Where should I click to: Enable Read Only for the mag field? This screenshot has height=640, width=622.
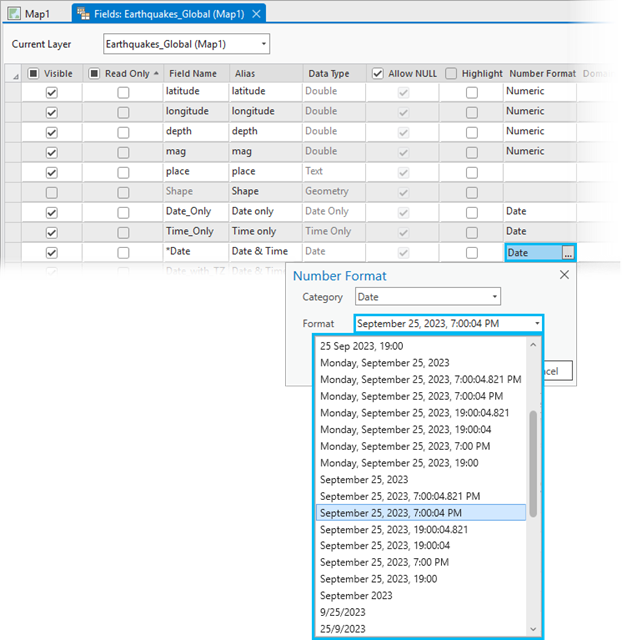123,152
